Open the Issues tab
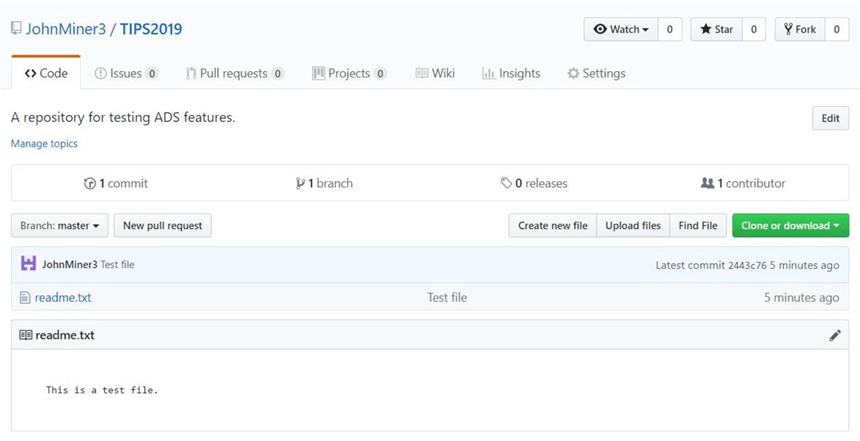Screen dimensions: 860x441 (x=126, y=73)
